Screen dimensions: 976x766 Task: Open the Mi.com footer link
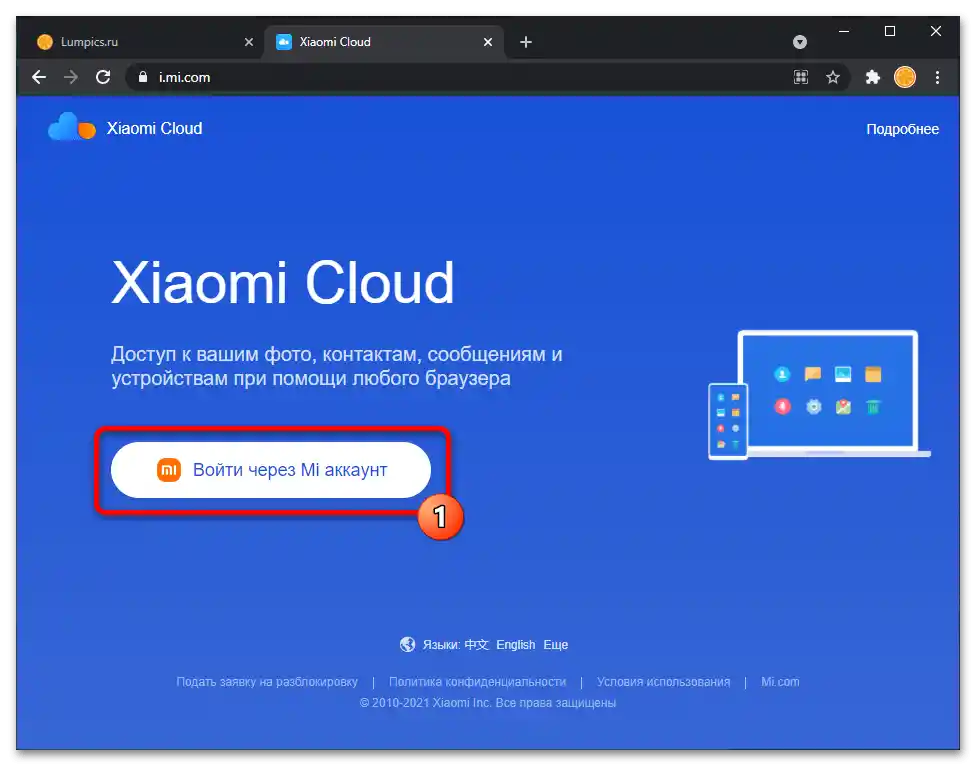coord(780,681)
